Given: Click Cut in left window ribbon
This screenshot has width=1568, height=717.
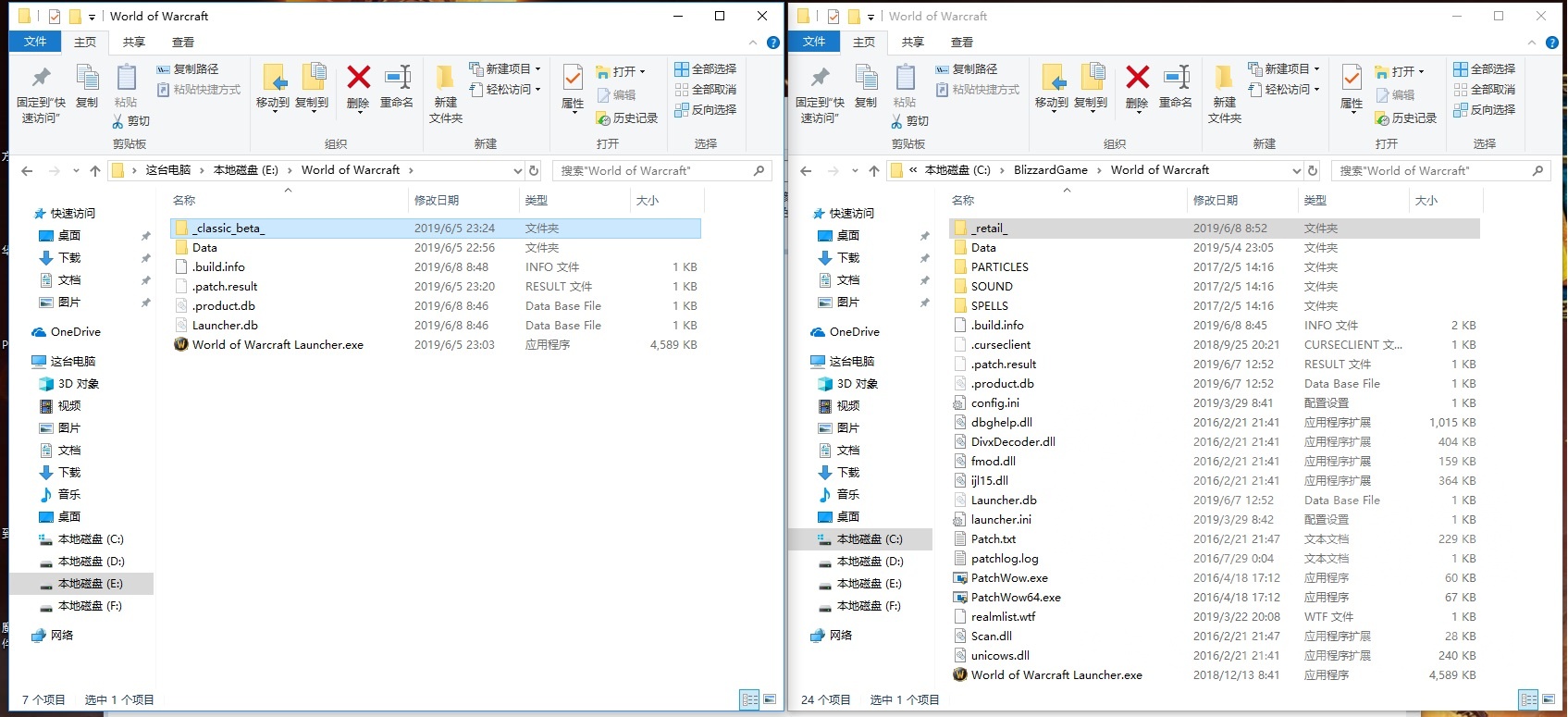Looking at the screenshot, I should 130,121.
